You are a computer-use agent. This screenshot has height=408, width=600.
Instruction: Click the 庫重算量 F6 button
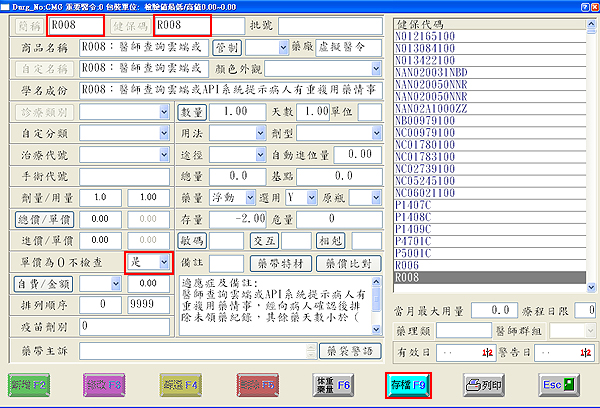tap(332, 383)
